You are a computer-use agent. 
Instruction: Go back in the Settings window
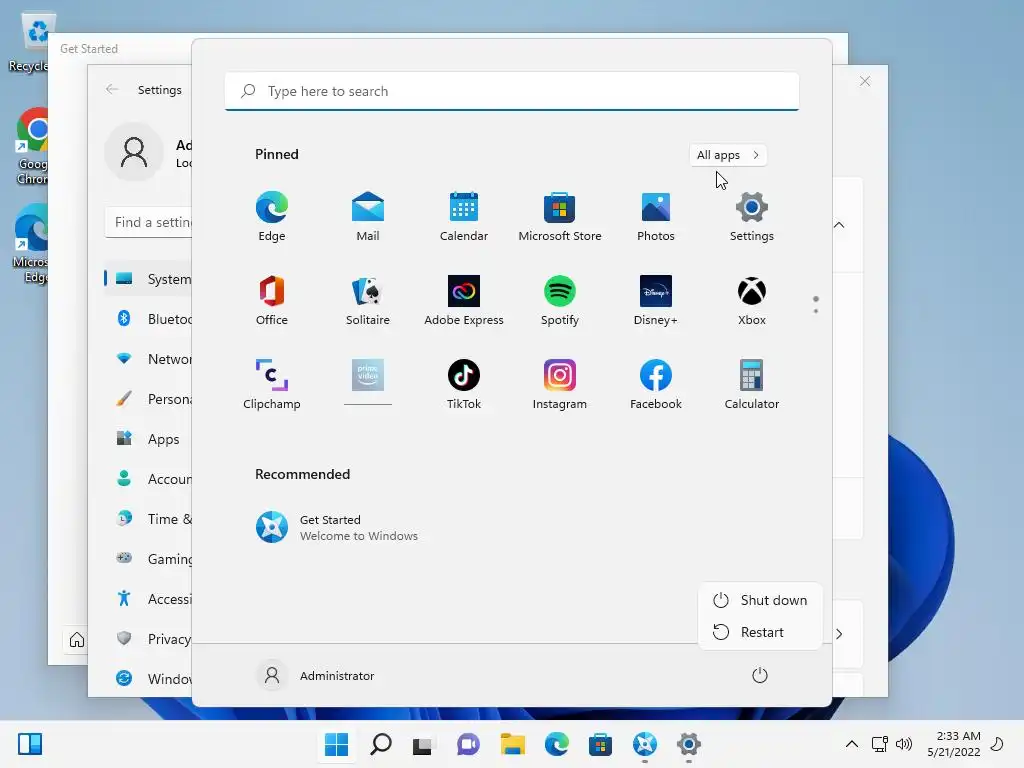pos(112,89)
